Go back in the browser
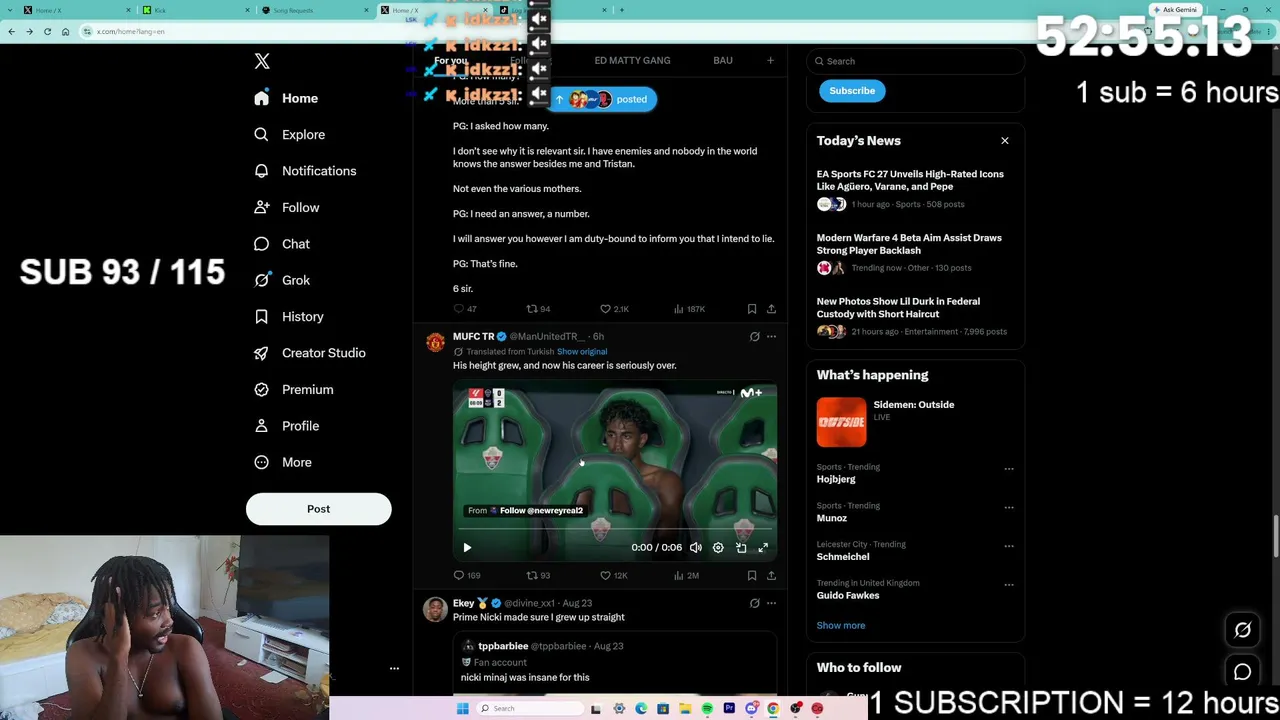Image resolution: width=1280 pixels, height=720 pixels. click(11, 31)
